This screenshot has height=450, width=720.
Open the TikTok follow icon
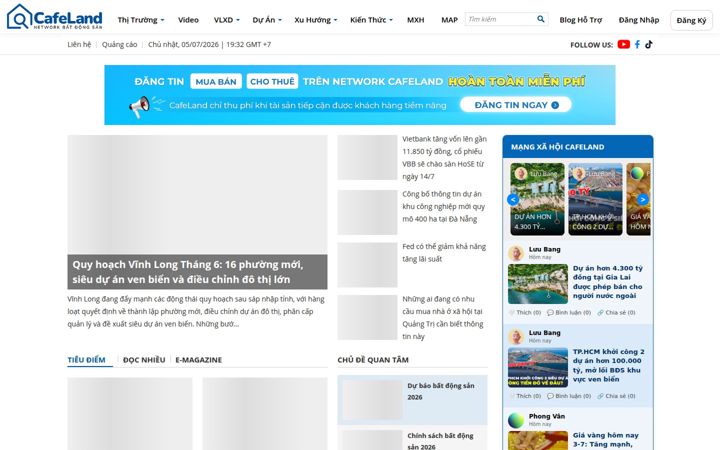[648, 45]
